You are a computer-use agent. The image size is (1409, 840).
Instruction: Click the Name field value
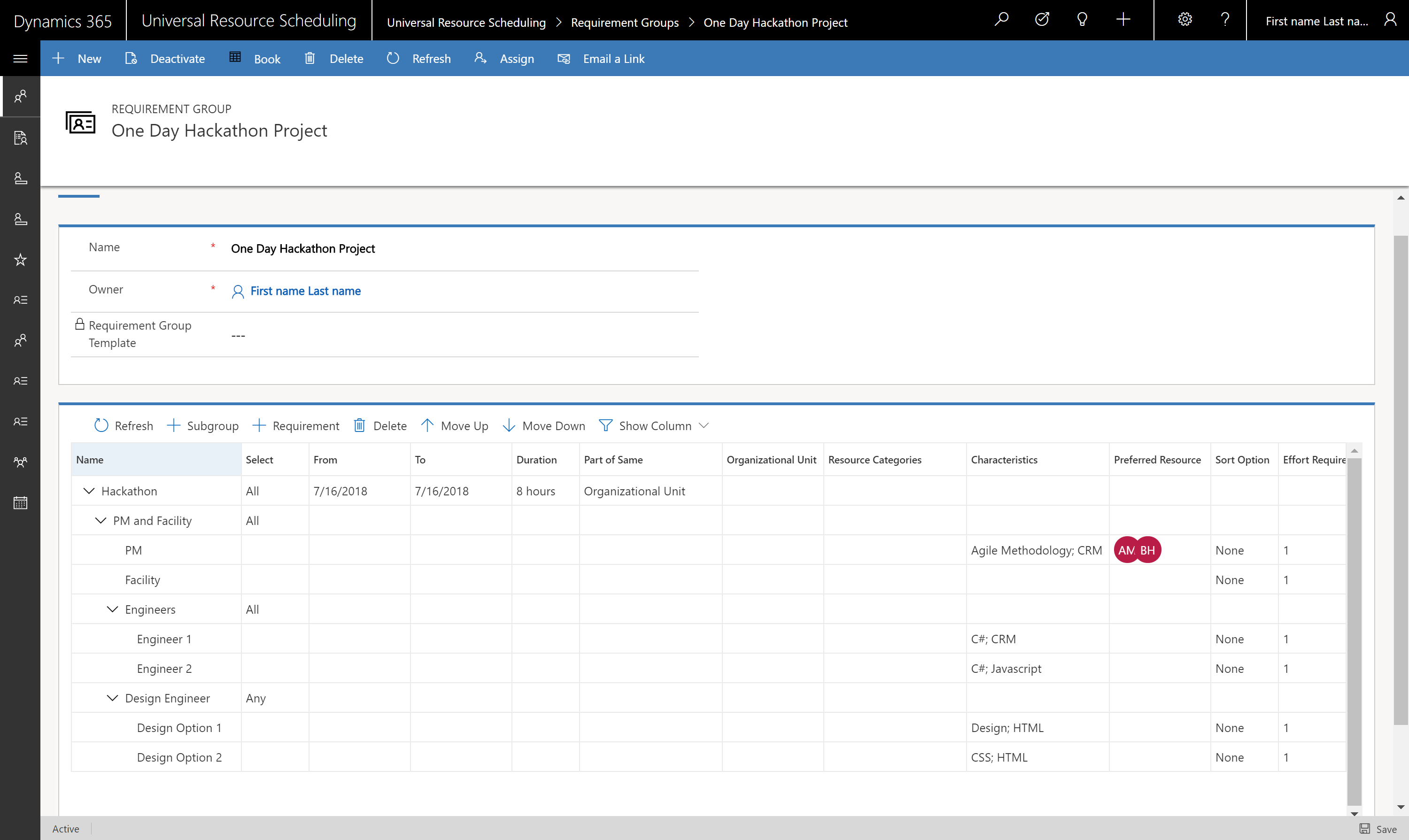click(x=303, y=248)
